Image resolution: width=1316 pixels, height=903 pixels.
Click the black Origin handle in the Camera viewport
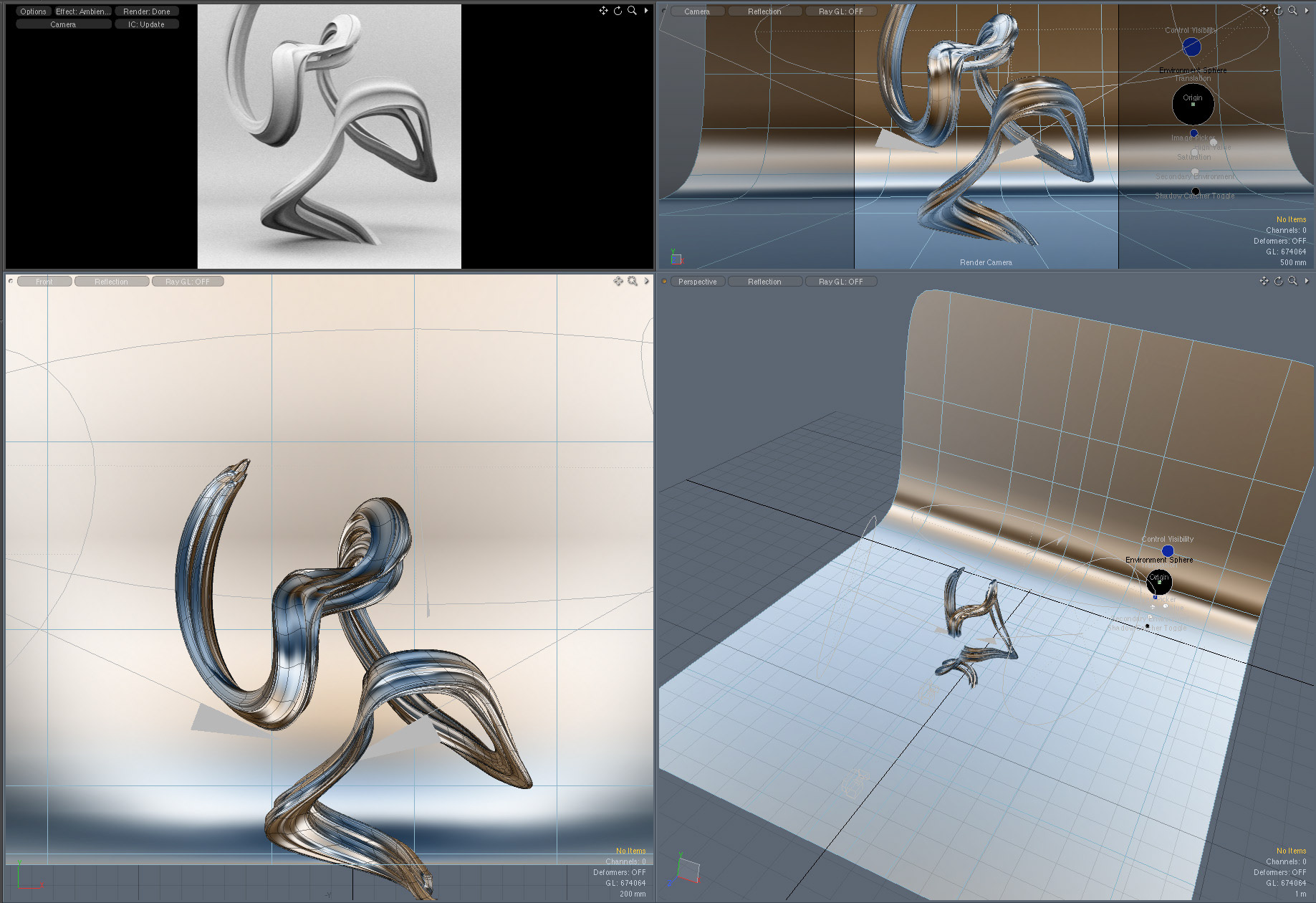[1193, 104]
